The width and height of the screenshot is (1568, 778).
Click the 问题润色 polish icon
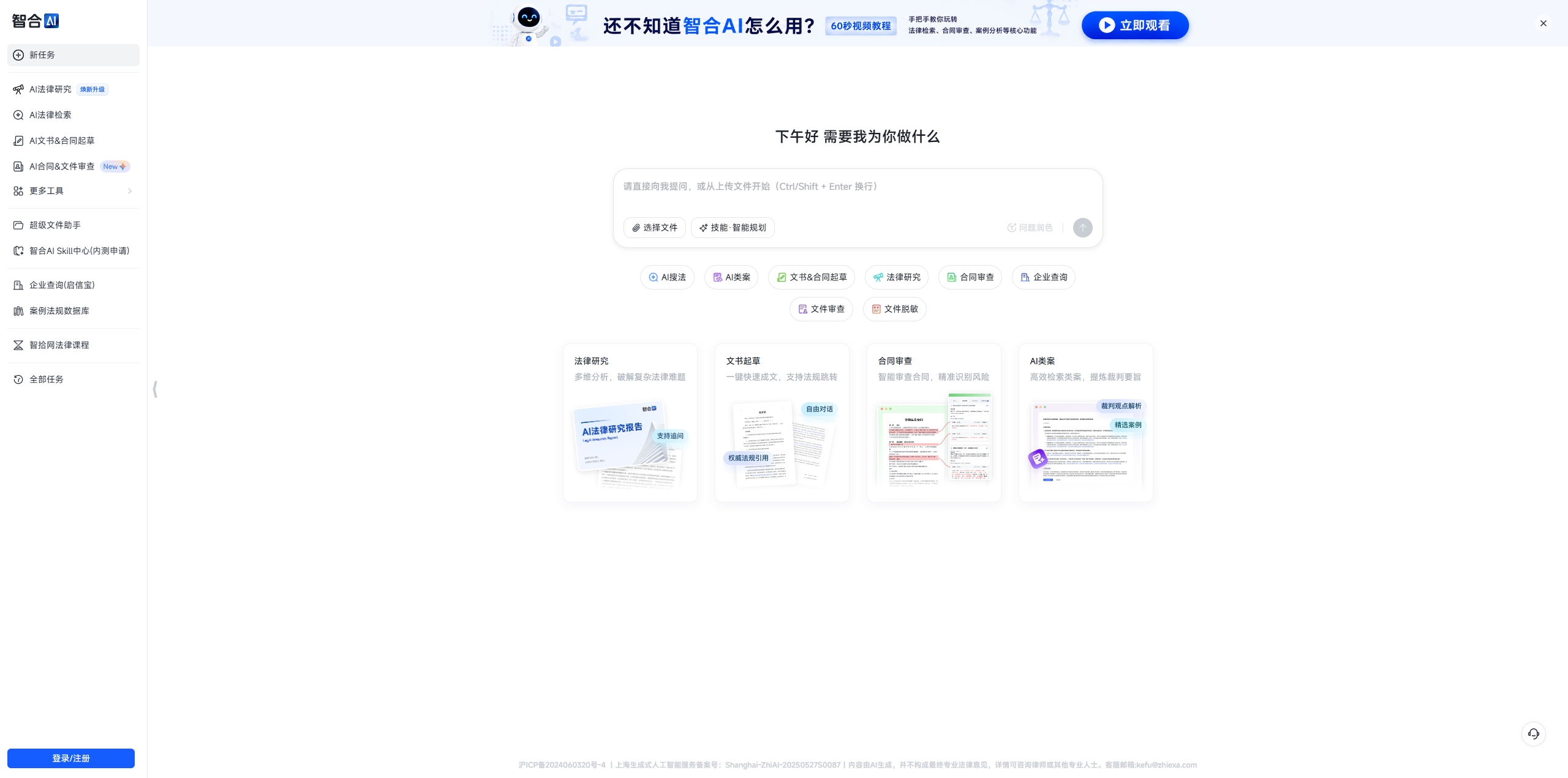point(1012,228)
